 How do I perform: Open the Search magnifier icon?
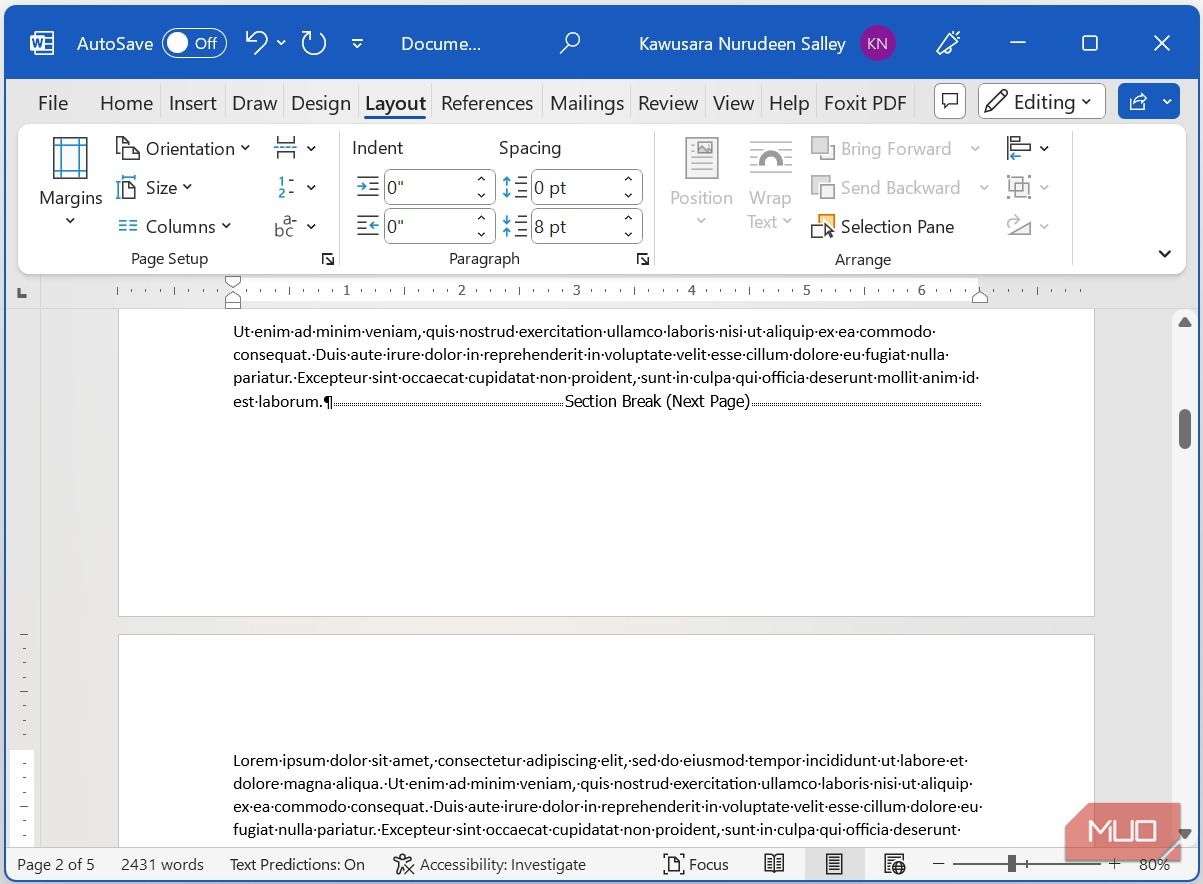[570, 43]
